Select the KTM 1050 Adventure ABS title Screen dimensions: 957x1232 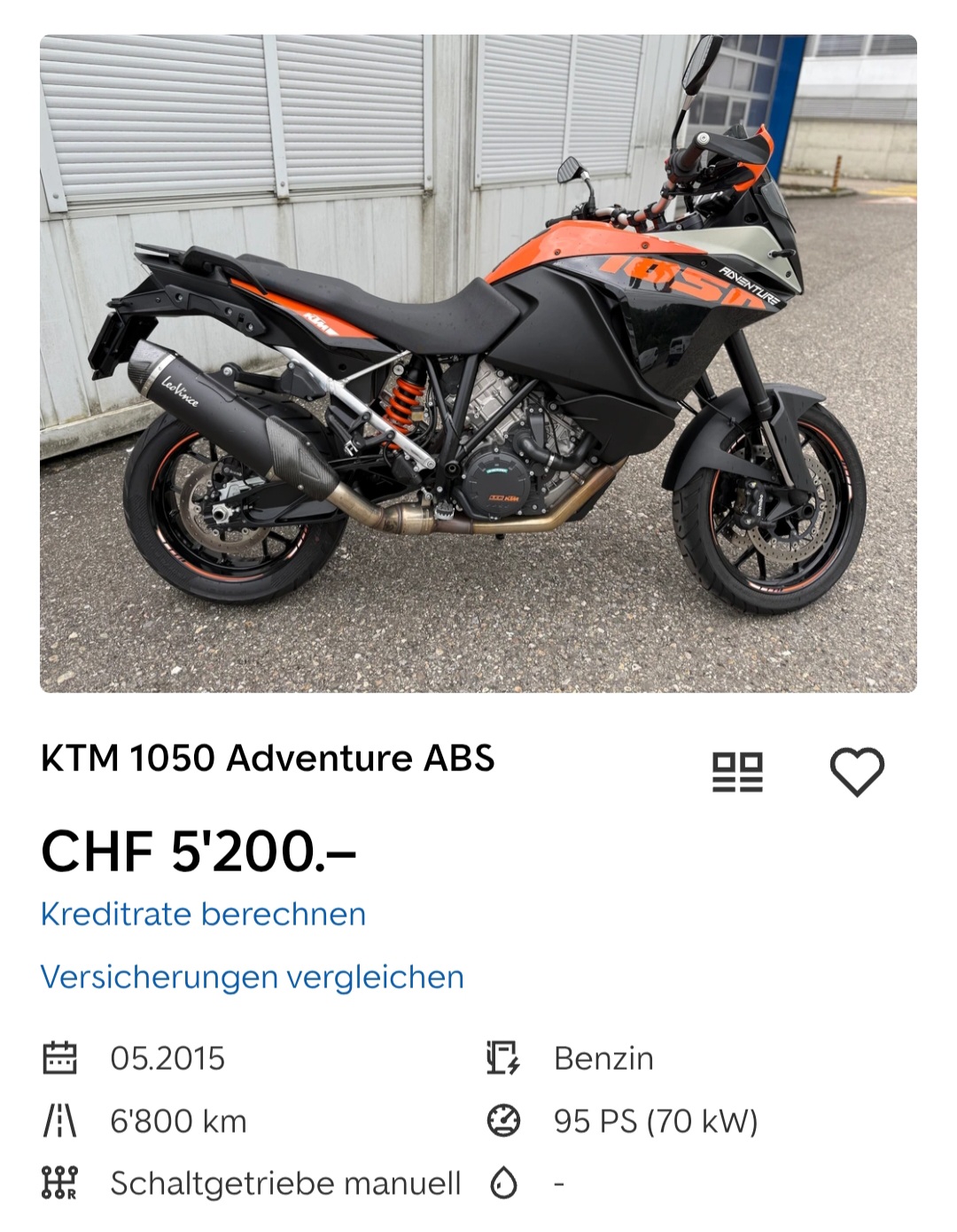click(268, 759)
